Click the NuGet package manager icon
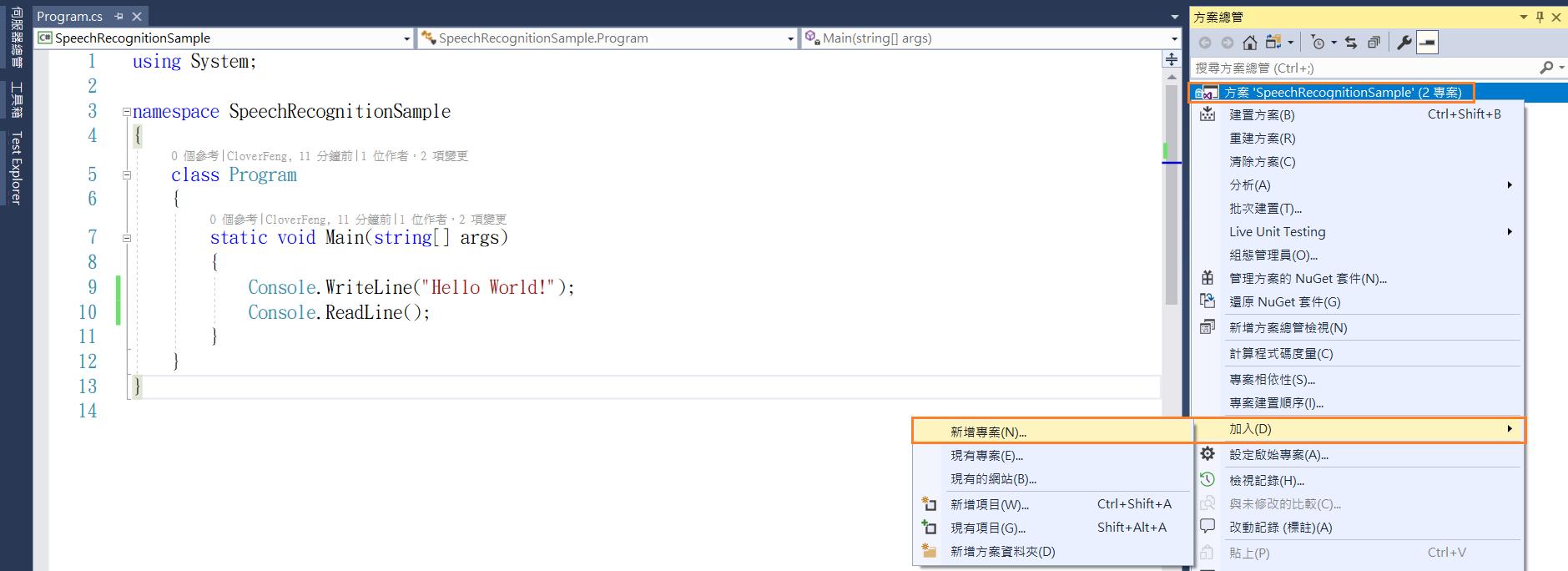Screen dimensions: 1568x571 [x=1208, y=278]
